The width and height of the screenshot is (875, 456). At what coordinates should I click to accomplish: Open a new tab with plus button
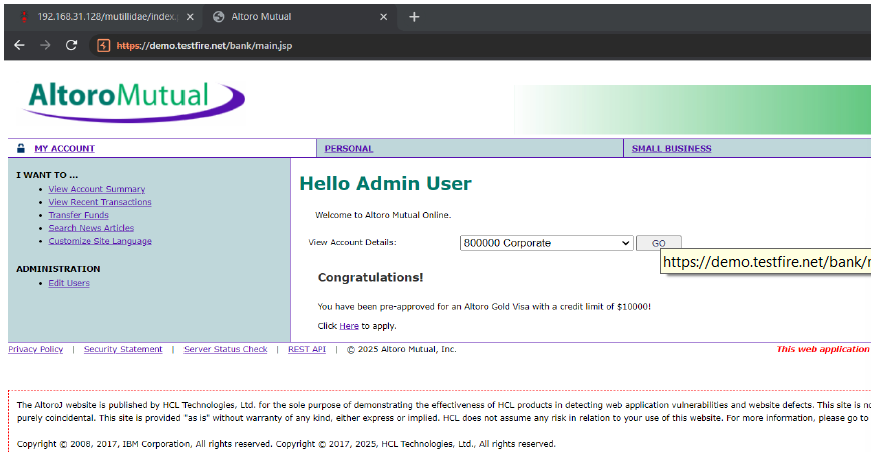414,17
